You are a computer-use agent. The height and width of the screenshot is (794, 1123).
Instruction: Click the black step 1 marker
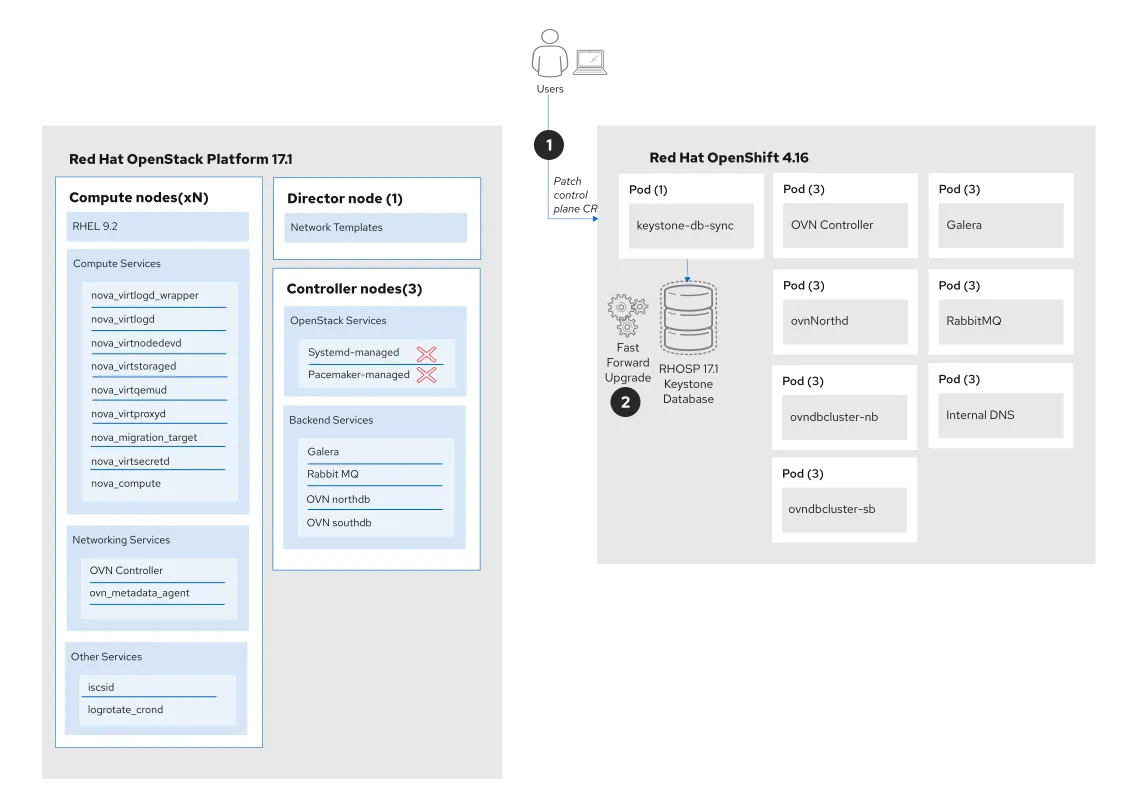548,144
